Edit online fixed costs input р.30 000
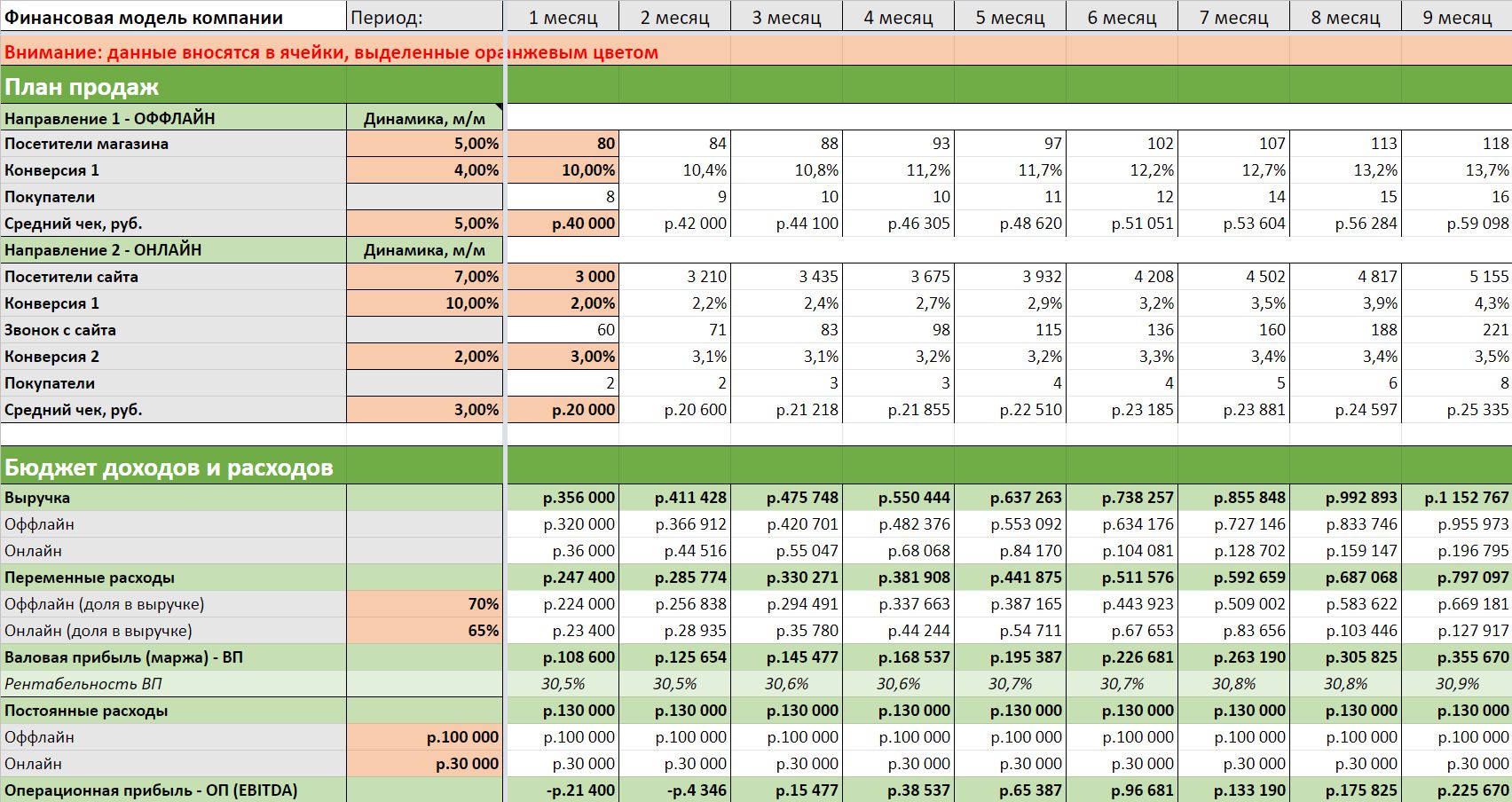This screenshot has width=1512, height=802. (425, 764)
